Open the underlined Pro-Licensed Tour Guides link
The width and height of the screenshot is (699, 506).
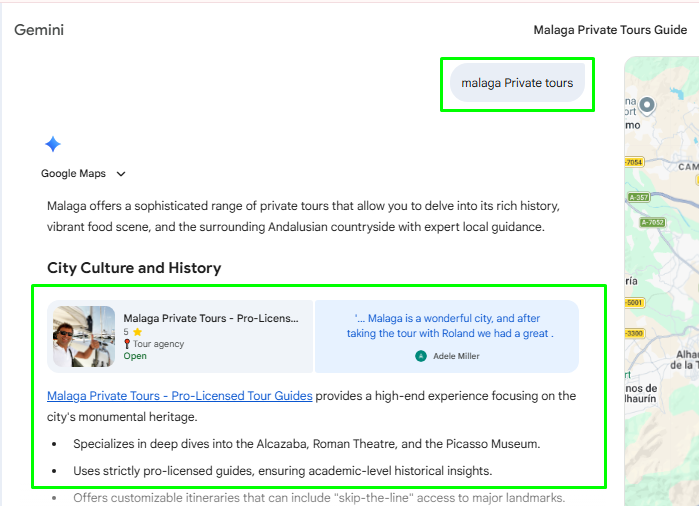click(x=180, y=396)
